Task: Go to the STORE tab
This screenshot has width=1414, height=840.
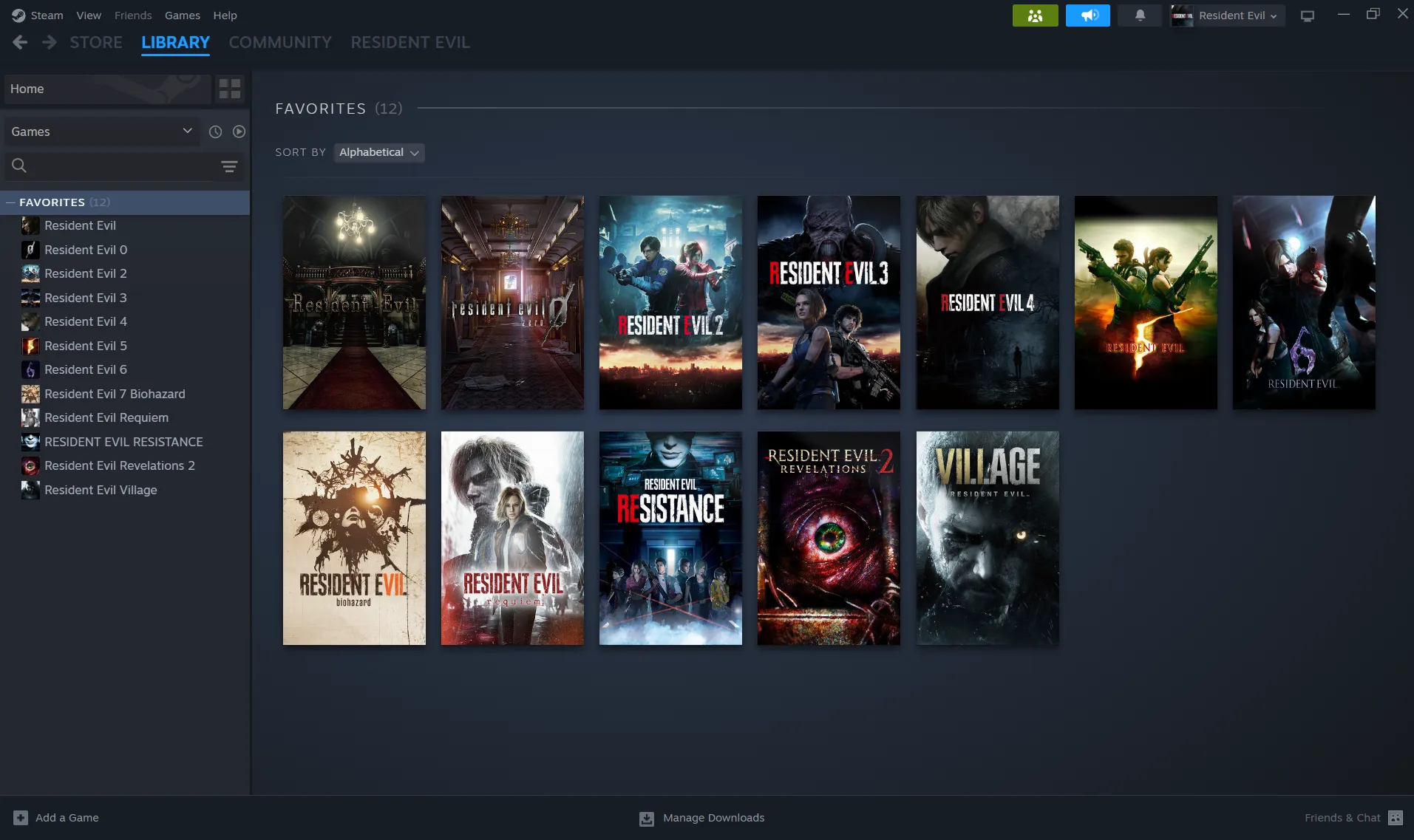Action: 96,42
